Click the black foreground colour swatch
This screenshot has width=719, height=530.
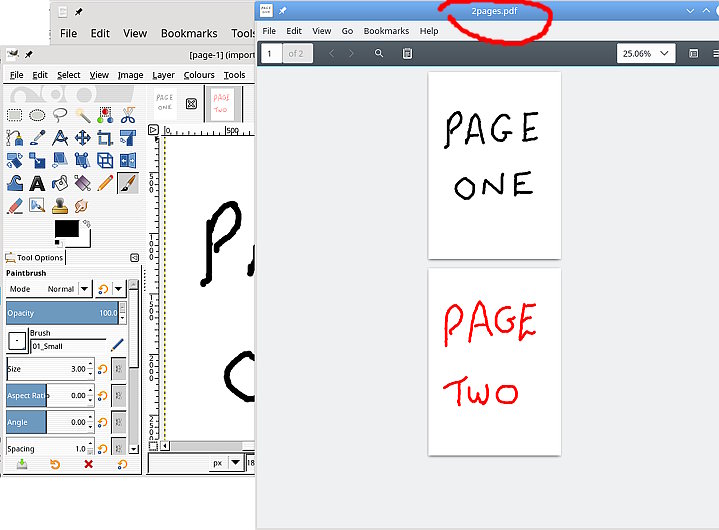(x=66, y=228)
